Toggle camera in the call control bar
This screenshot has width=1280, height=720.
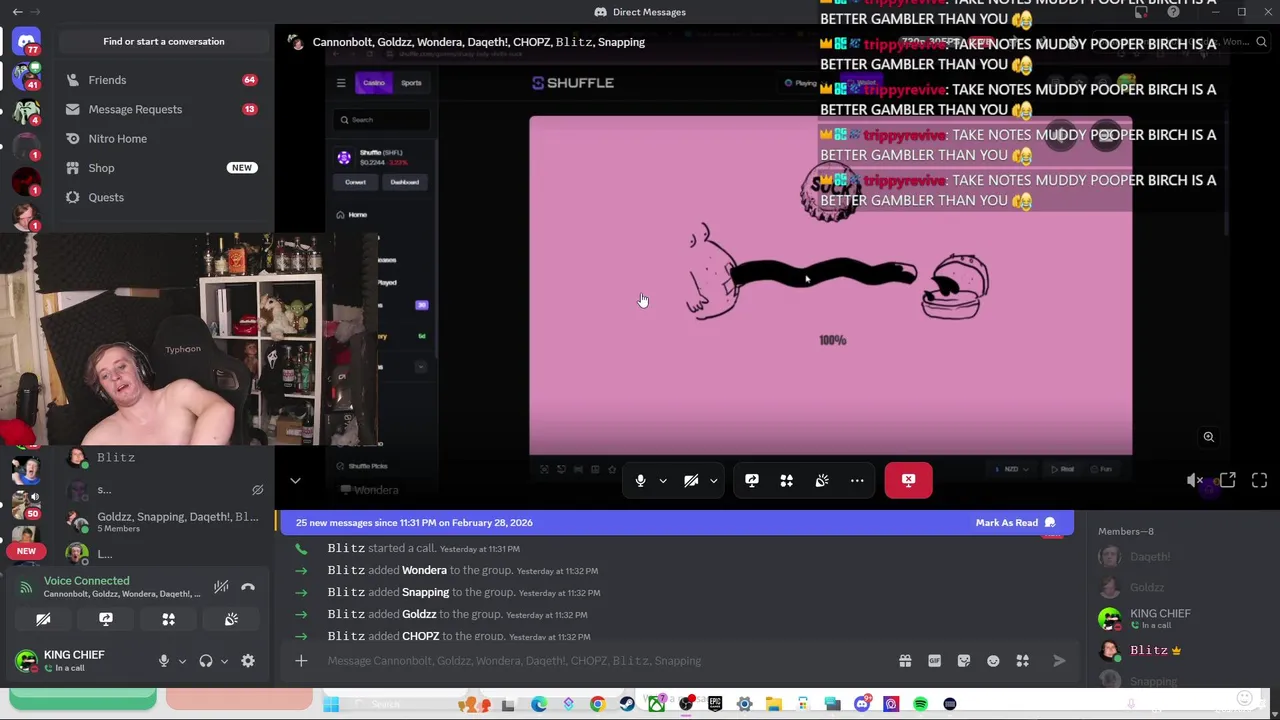tap(691, 481)
